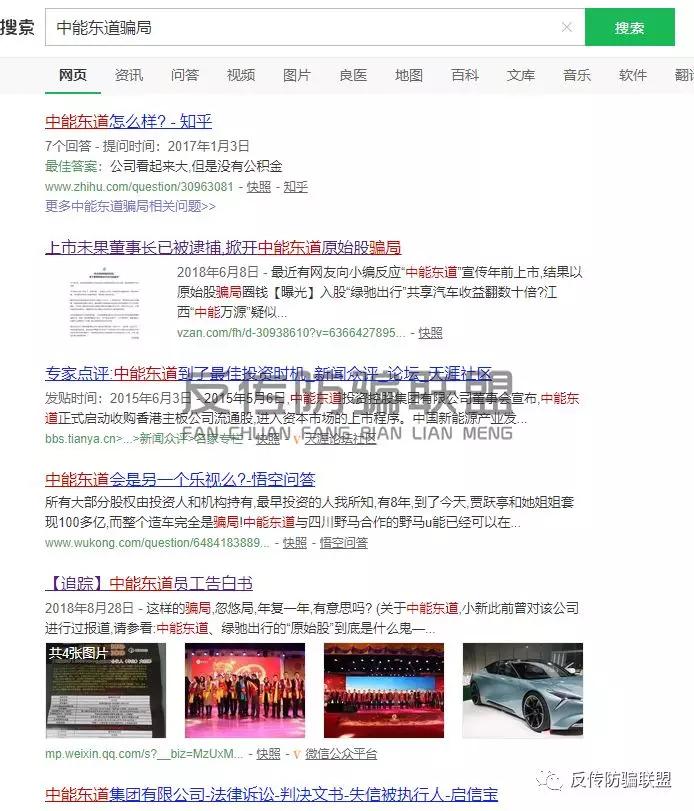694x811 pixels.
Task: Open 更多中能东道骗局相关问题>> link
Action: (130, 206)
